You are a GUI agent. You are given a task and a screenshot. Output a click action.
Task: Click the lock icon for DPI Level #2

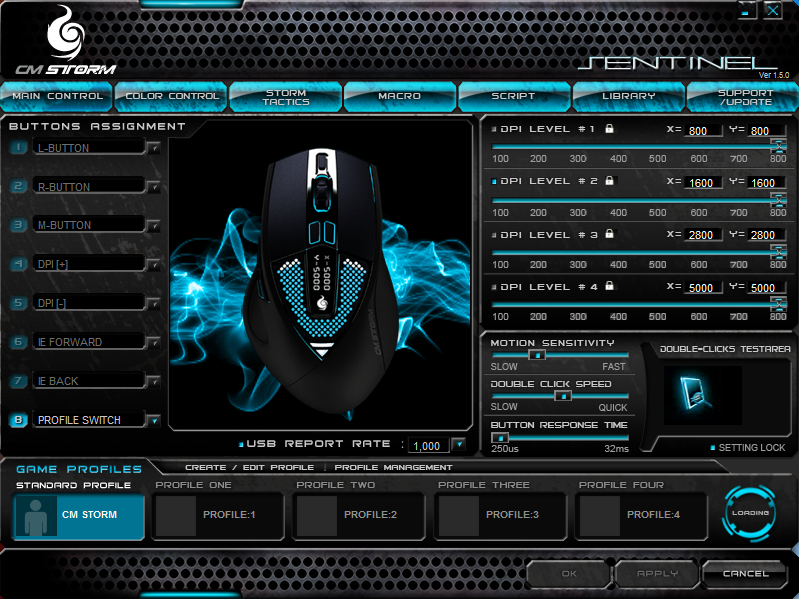tap(609, 180)
